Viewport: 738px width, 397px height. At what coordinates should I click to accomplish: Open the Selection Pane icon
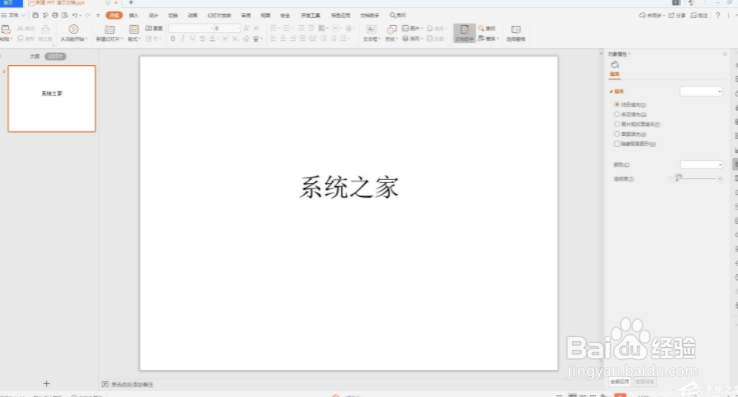click(516, 30)
